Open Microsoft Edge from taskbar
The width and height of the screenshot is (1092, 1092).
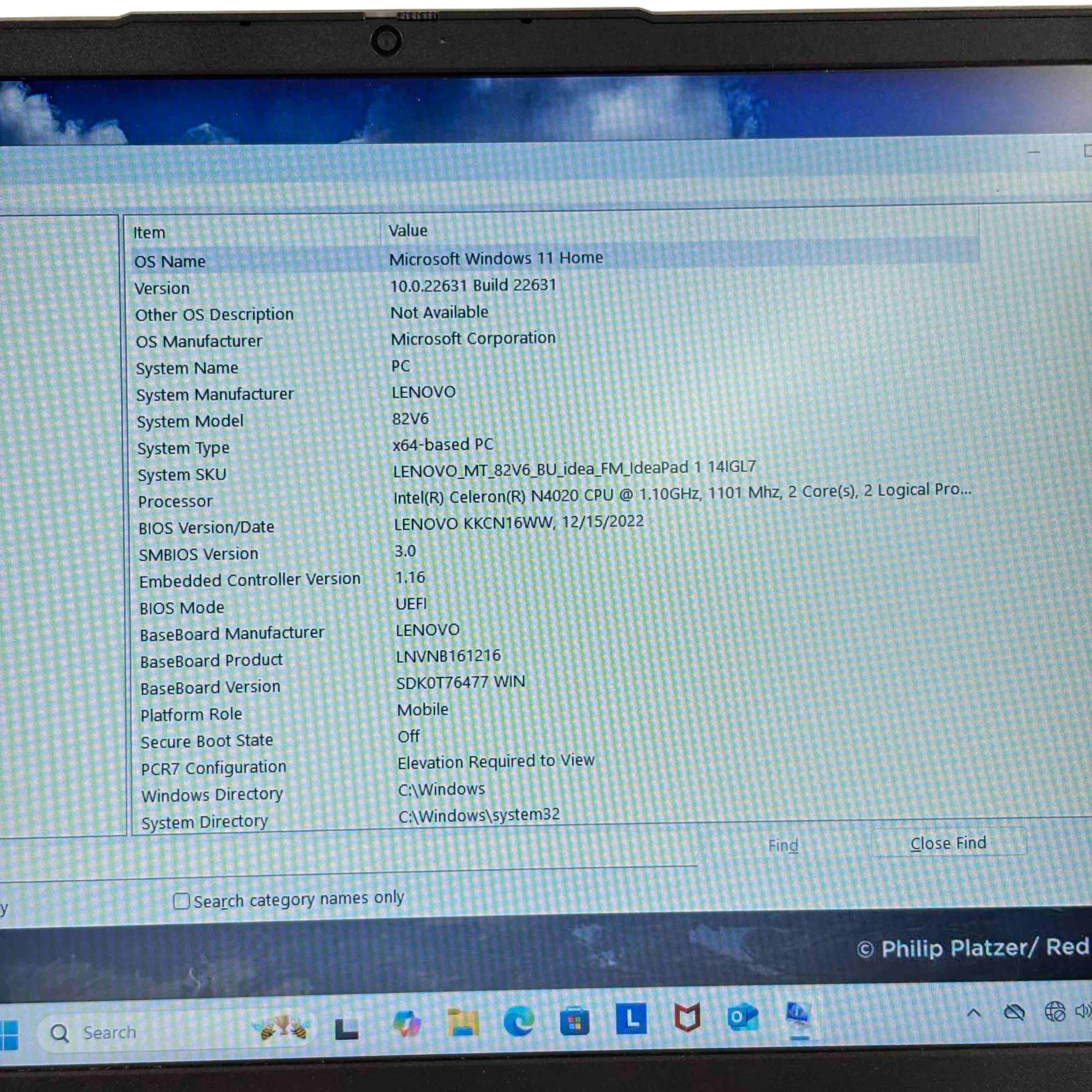[x=518, y=1022]
